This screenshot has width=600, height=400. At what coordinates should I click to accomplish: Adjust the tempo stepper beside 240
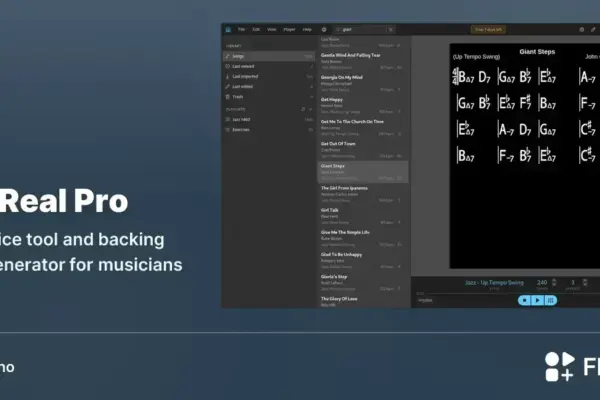(554, 282)
